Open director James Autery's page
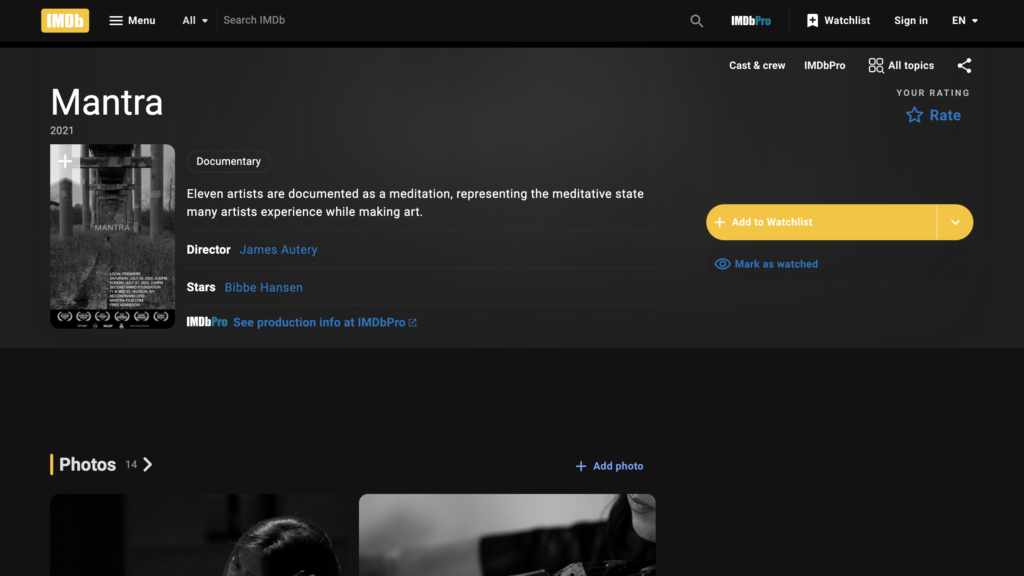Viewport: 1024px width, 576px height. coord(278,249)
